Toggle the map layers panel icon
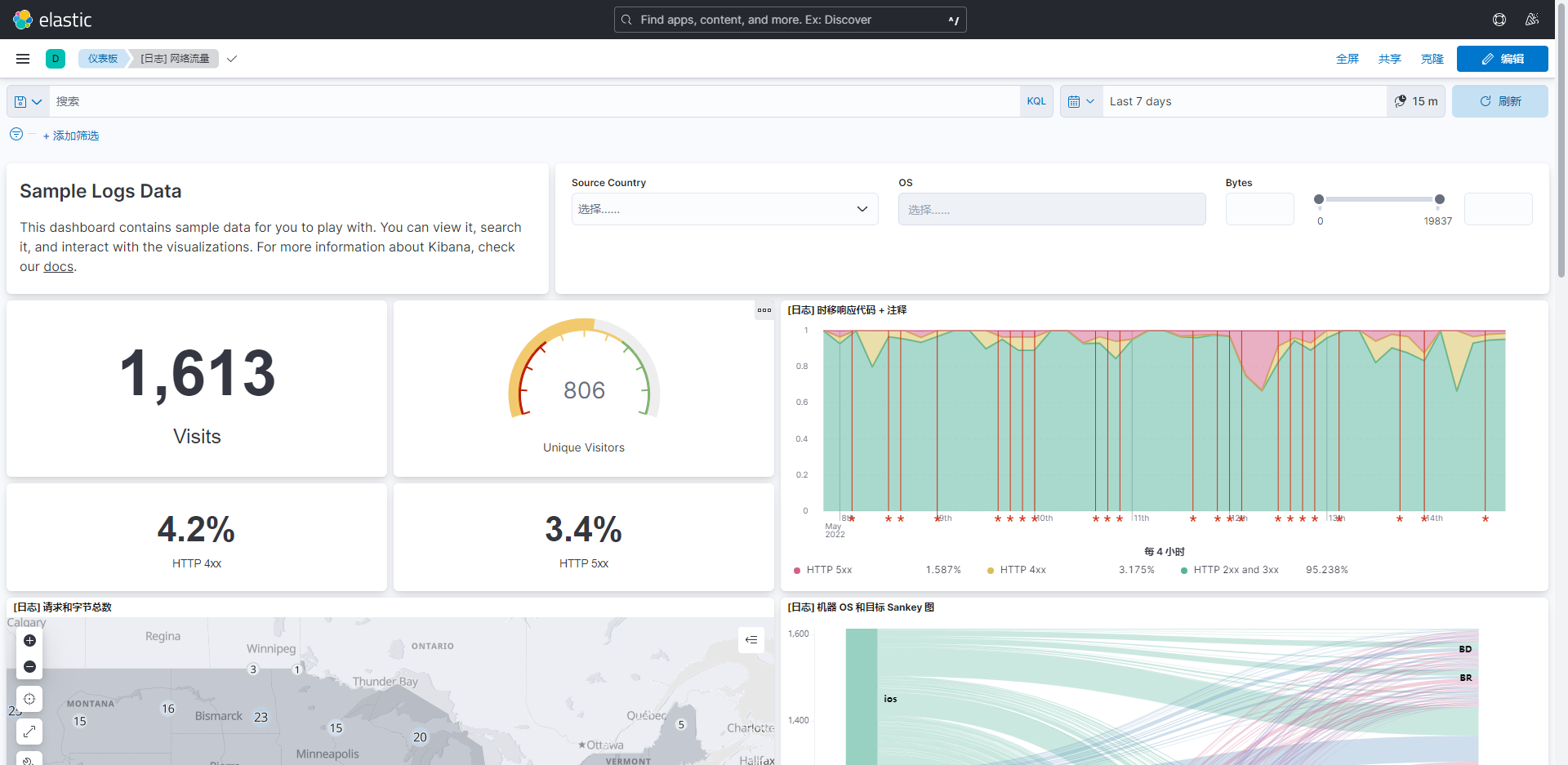 pyautogui.click(x=751, y=640)
